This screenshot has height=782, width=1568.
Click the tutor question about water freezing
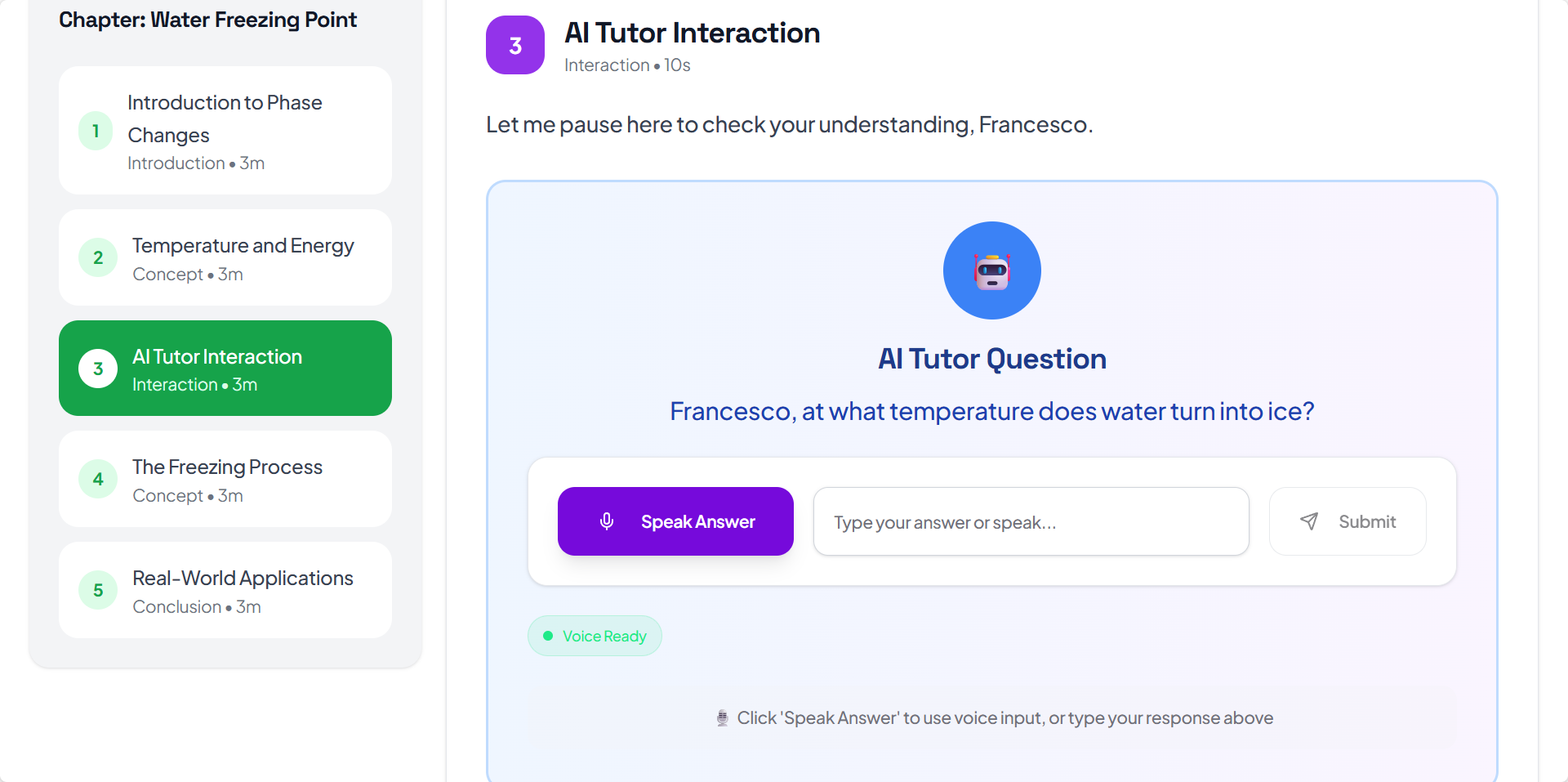coord(991,411)
